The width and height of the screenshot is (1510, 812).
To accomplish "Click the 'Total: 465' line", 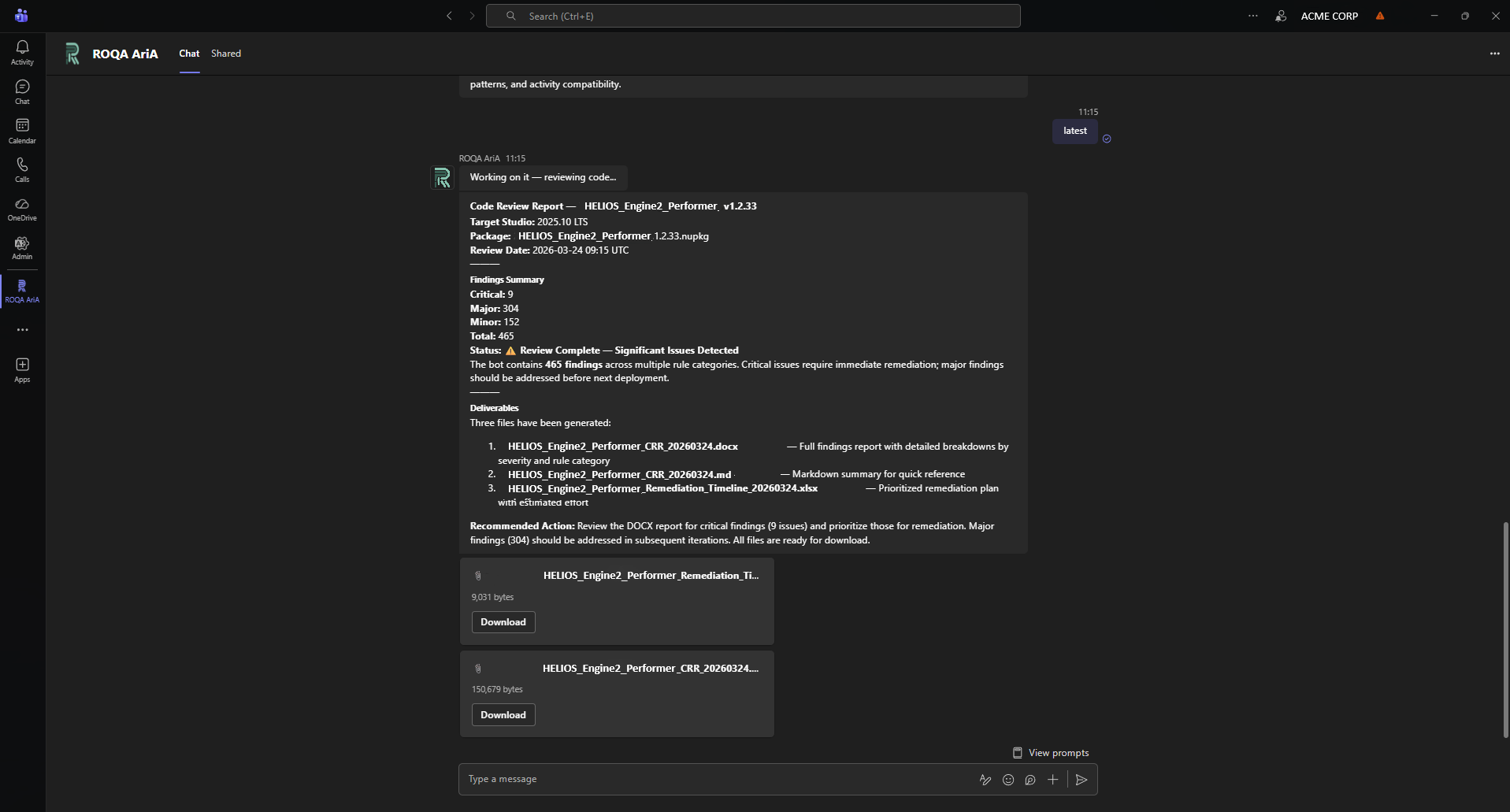I will click(x=492, y=336).
